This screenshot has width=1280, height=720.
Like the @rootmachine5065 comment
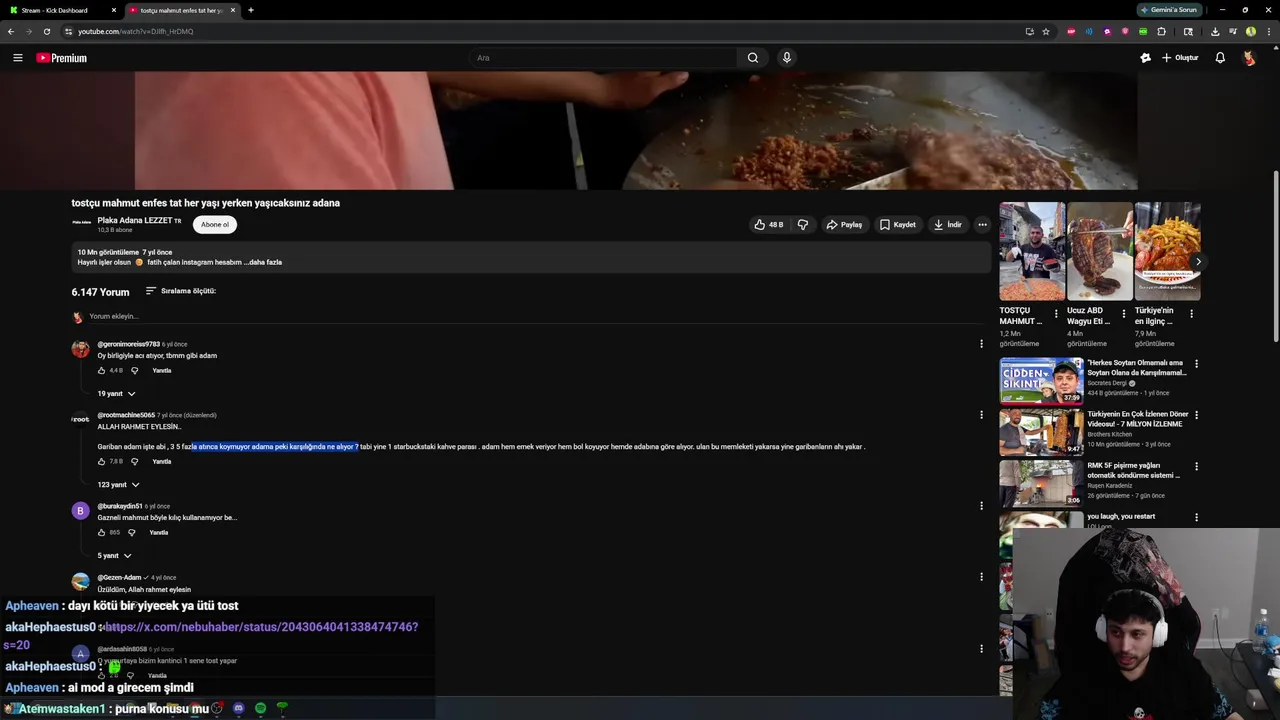(x=102, y=461)
